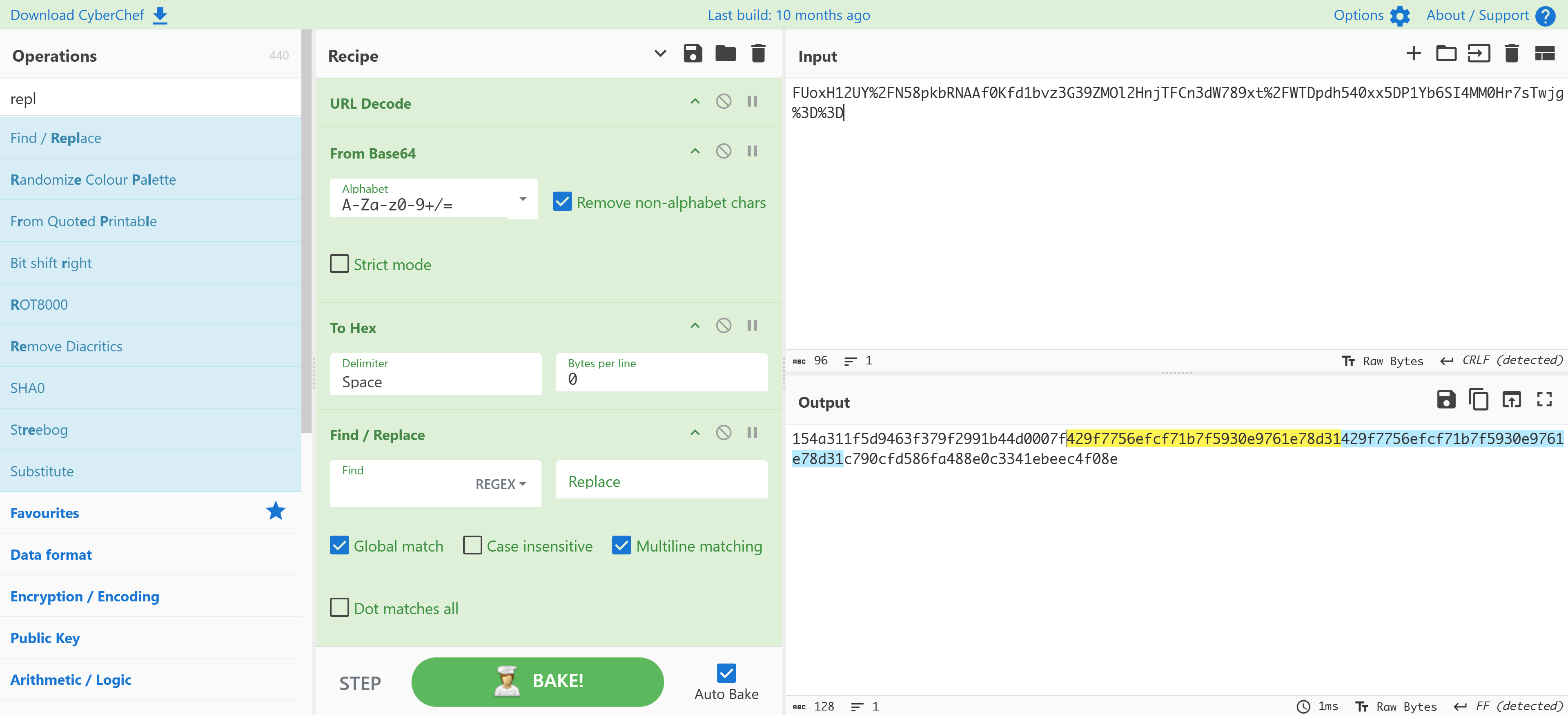Open folder as input icon

point(1446,54)
